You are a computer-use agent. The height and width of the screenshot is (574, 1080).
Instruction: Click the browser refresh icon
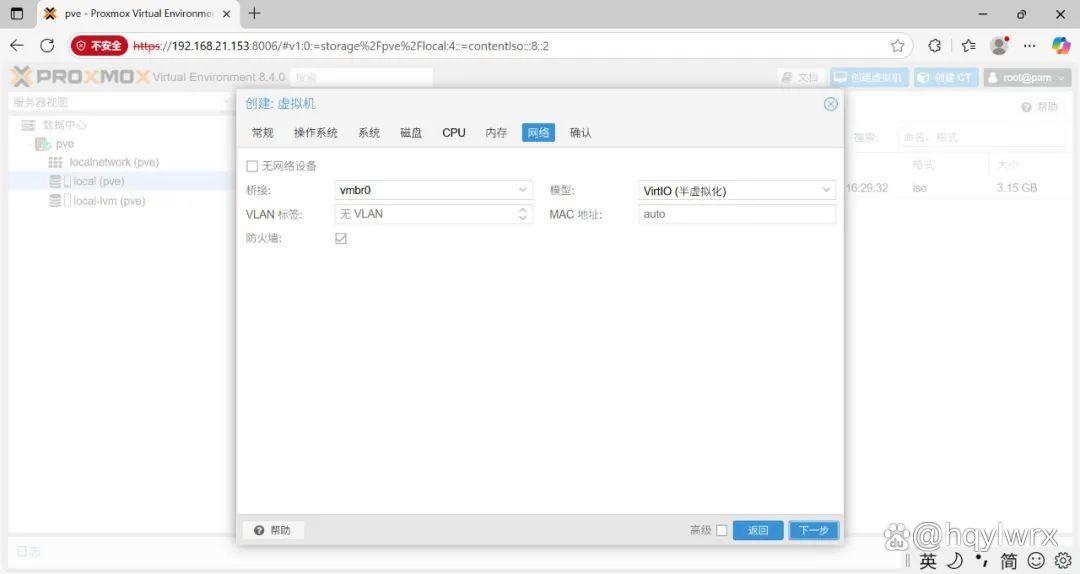point(47,45)
